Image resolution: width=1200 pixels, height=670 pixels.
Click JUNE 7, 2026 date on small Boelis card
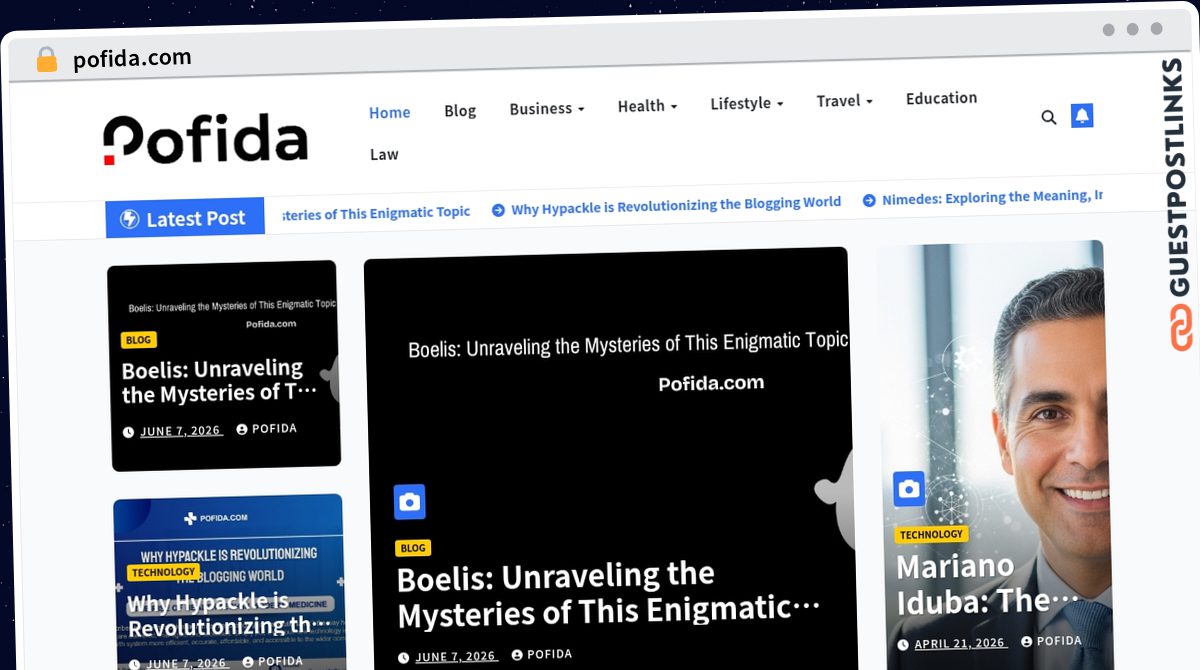[181, 431]
